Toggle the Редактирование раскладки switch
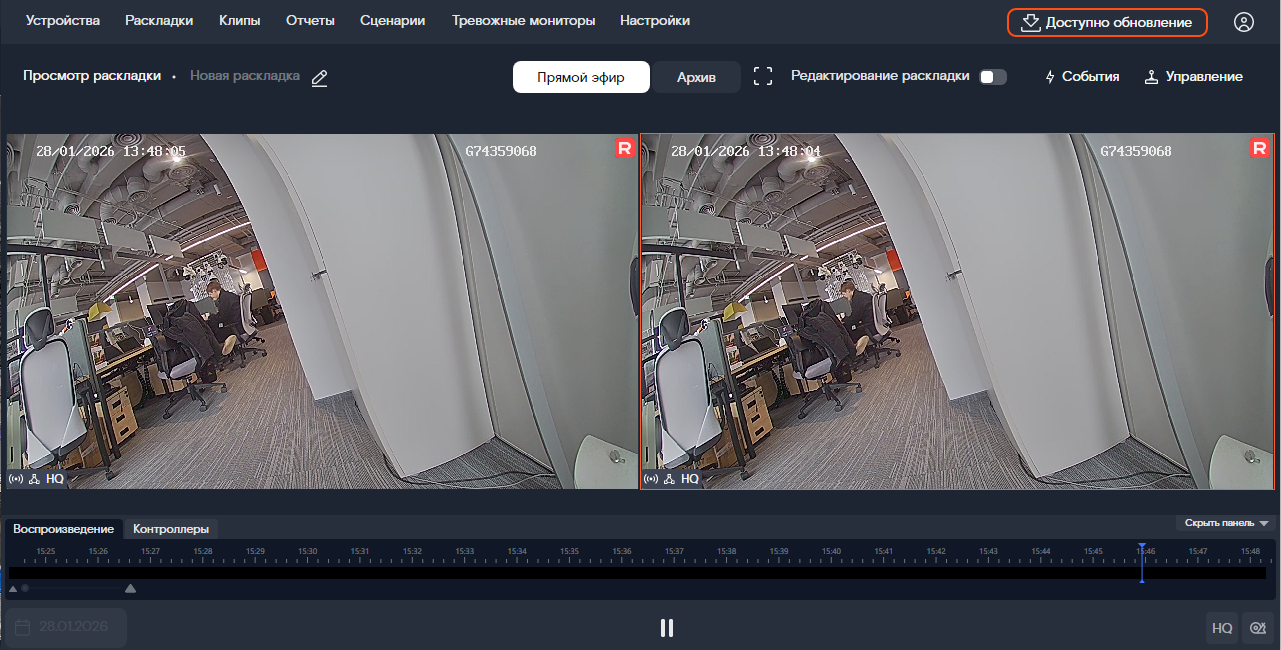 tap(992, 77)
